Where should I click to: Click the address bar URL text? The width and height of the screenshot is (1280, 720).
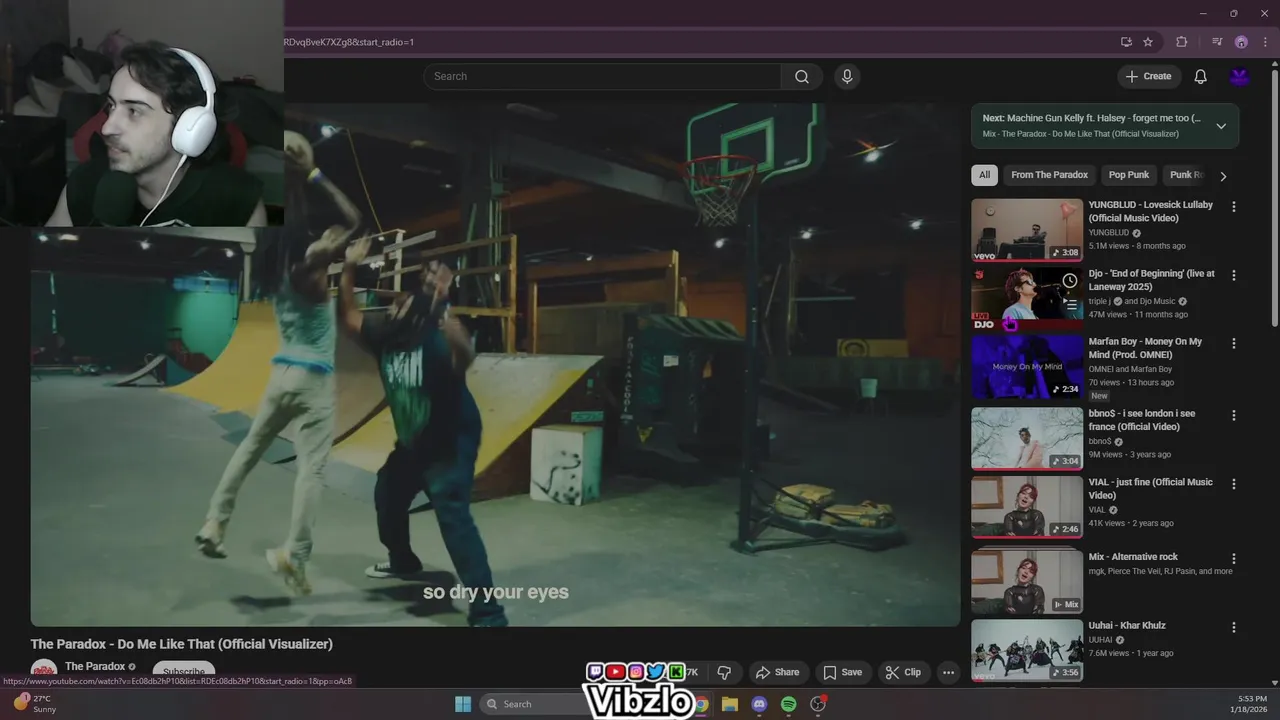tap(349, 42)
